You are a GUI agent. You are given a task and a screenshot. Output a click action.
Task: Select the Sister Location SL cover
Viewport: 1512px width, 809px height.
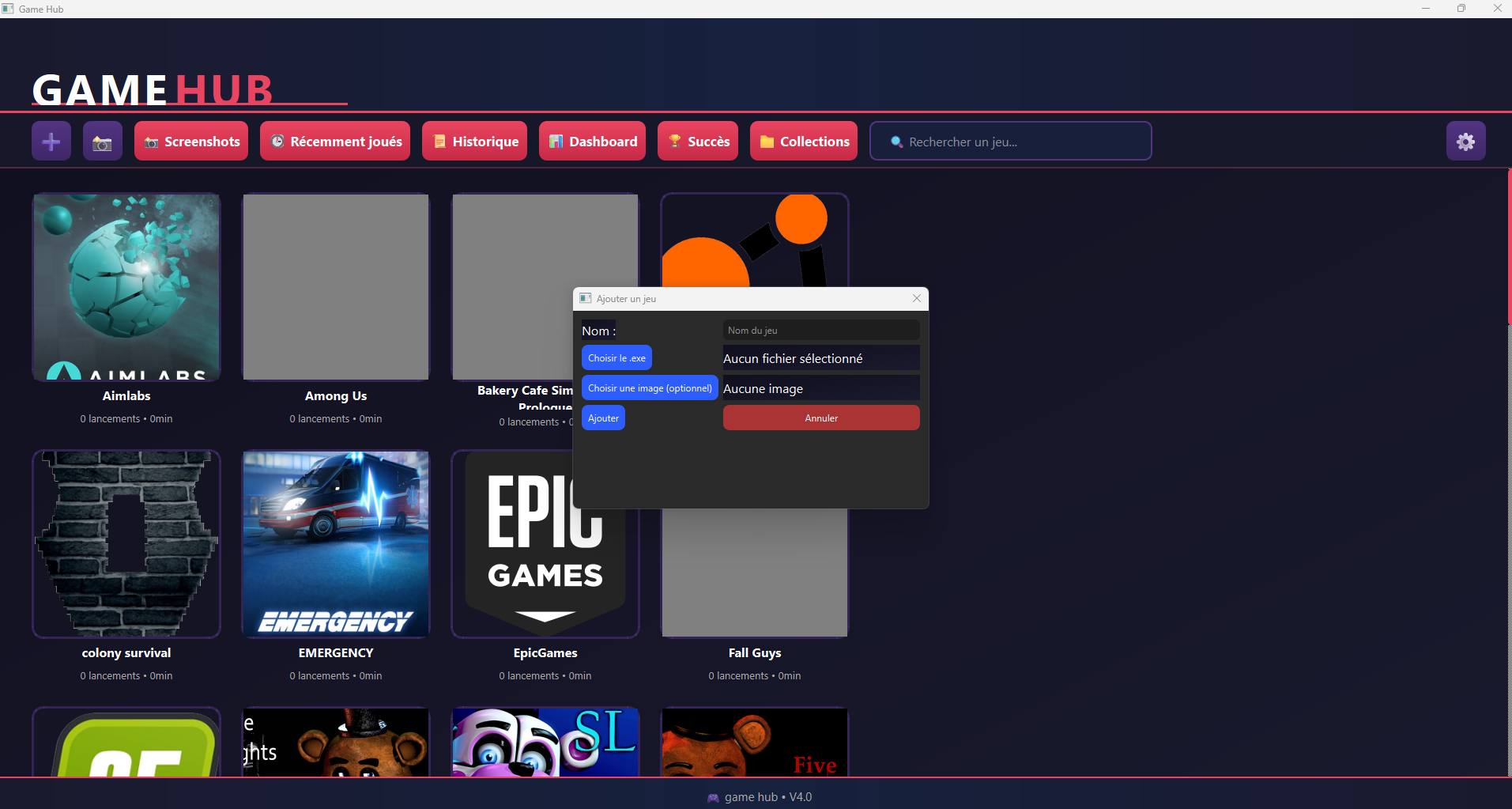click(x=545, y=742)
